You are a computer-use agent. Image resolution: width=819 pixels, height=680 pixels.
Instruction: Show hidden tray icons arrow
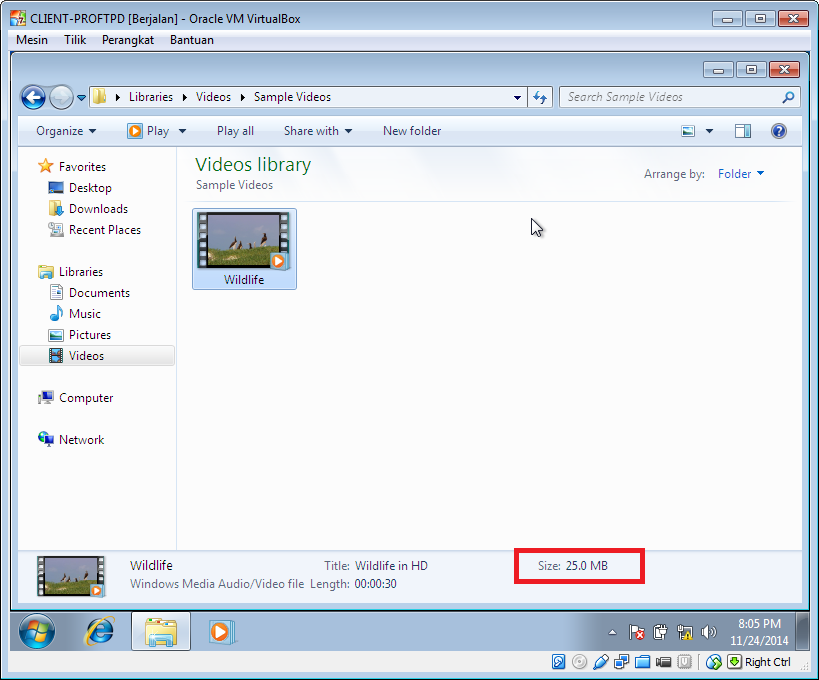point(613,632)
